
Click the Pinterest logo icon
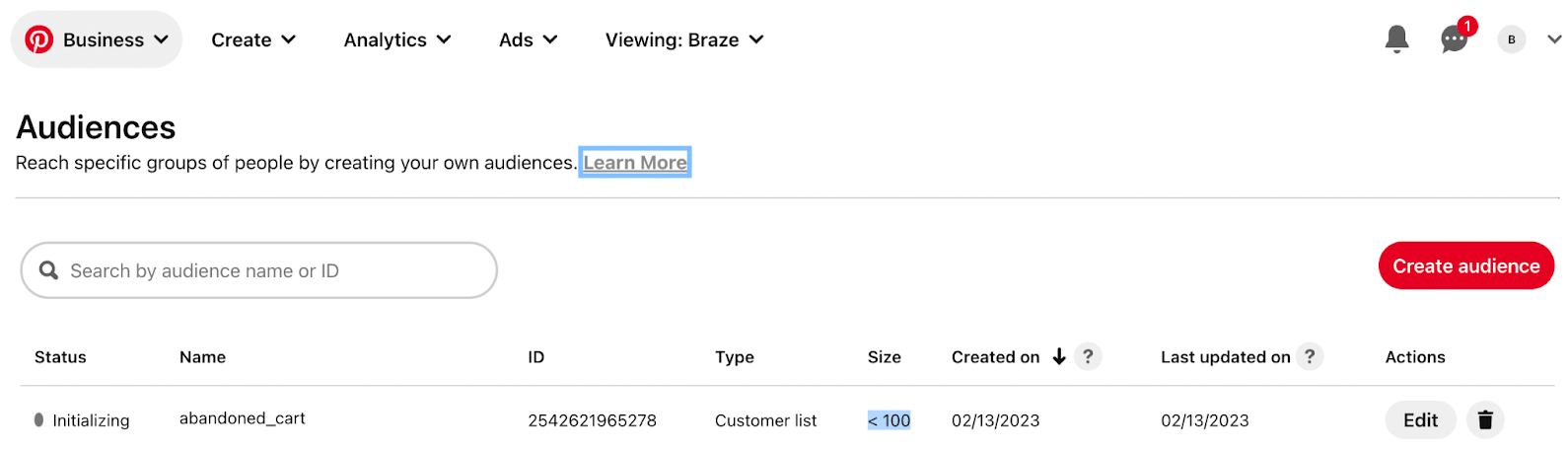pyautogui.click(x=39, y=39)
